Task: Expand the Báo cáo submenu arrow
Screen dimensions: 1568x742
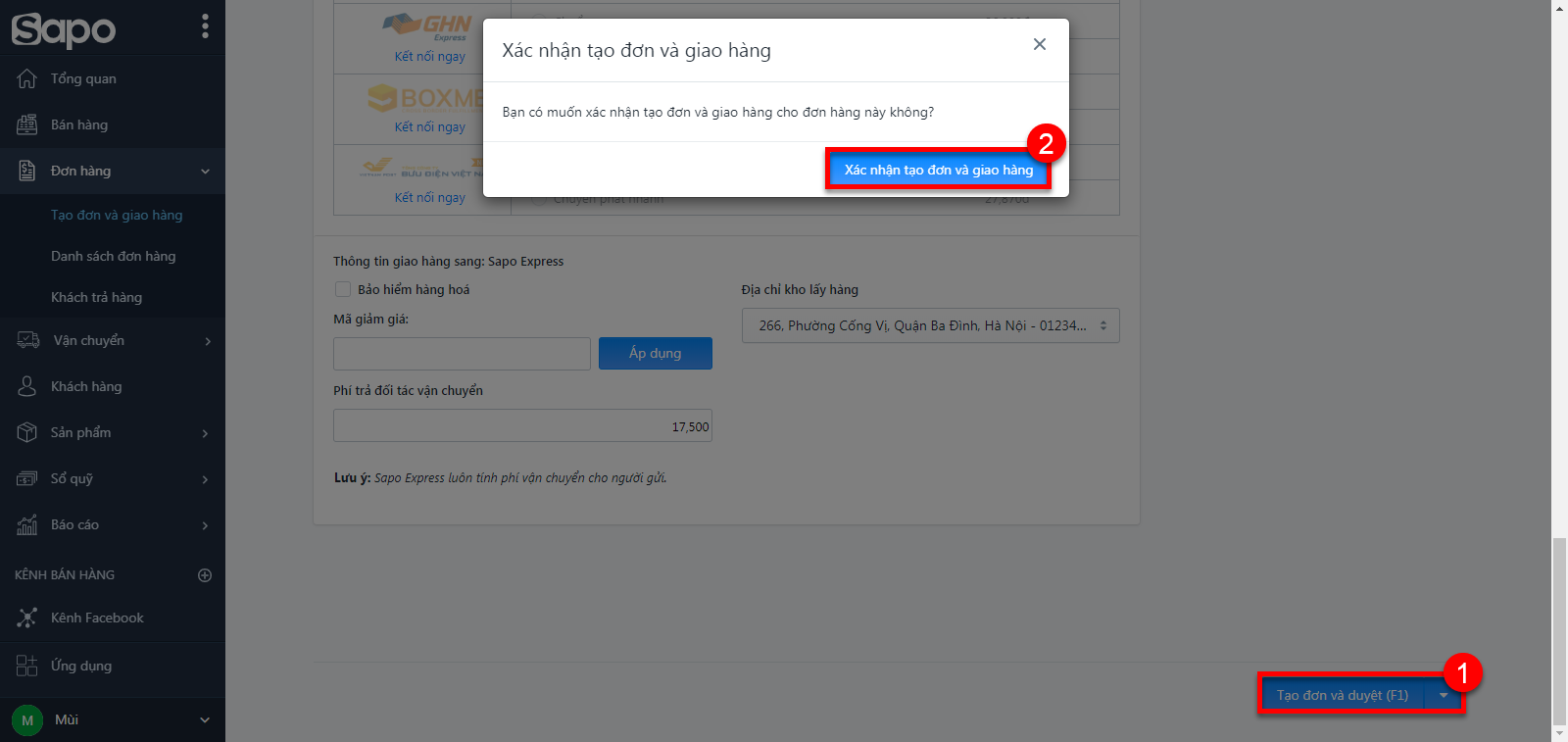Action: (x=205, y=525)
